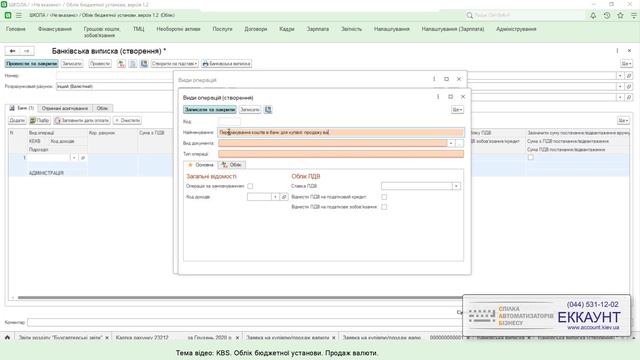Open the ТМЦ menu
640x360 pixels.
pyautogui.click(x=138, y=29)
